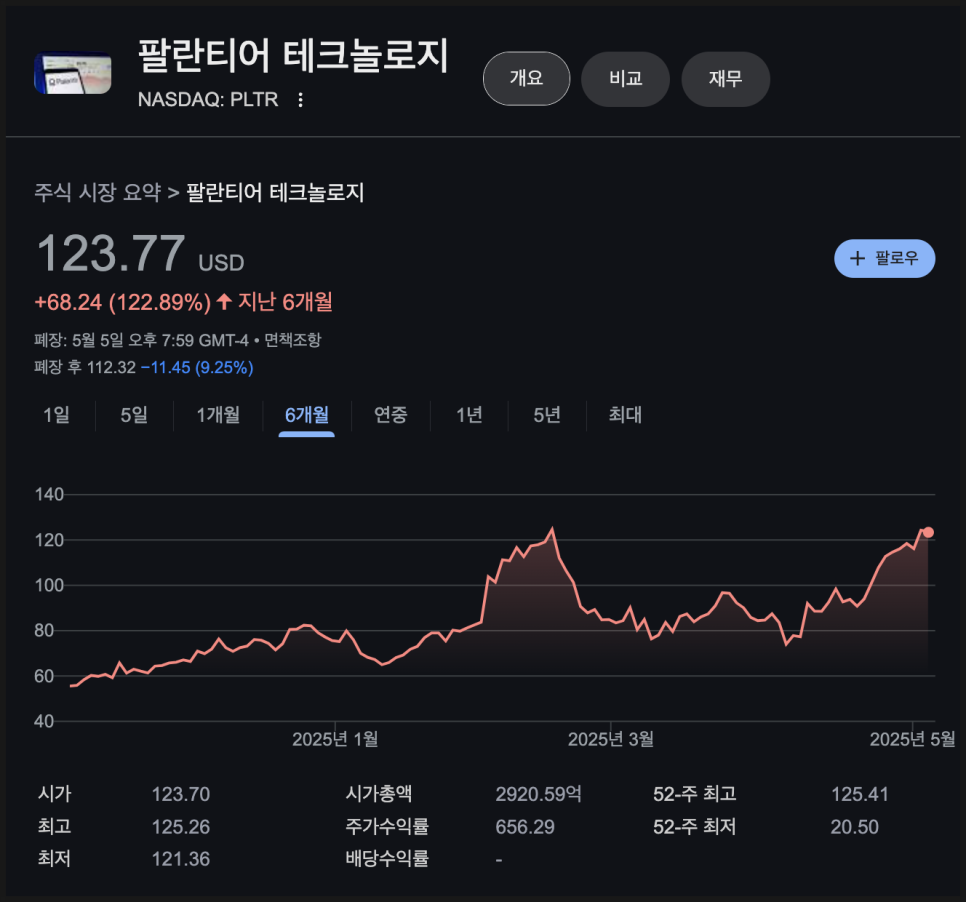The image size is (966, 902).
Task: Switch chart to 연중 range
Action: 391,415
